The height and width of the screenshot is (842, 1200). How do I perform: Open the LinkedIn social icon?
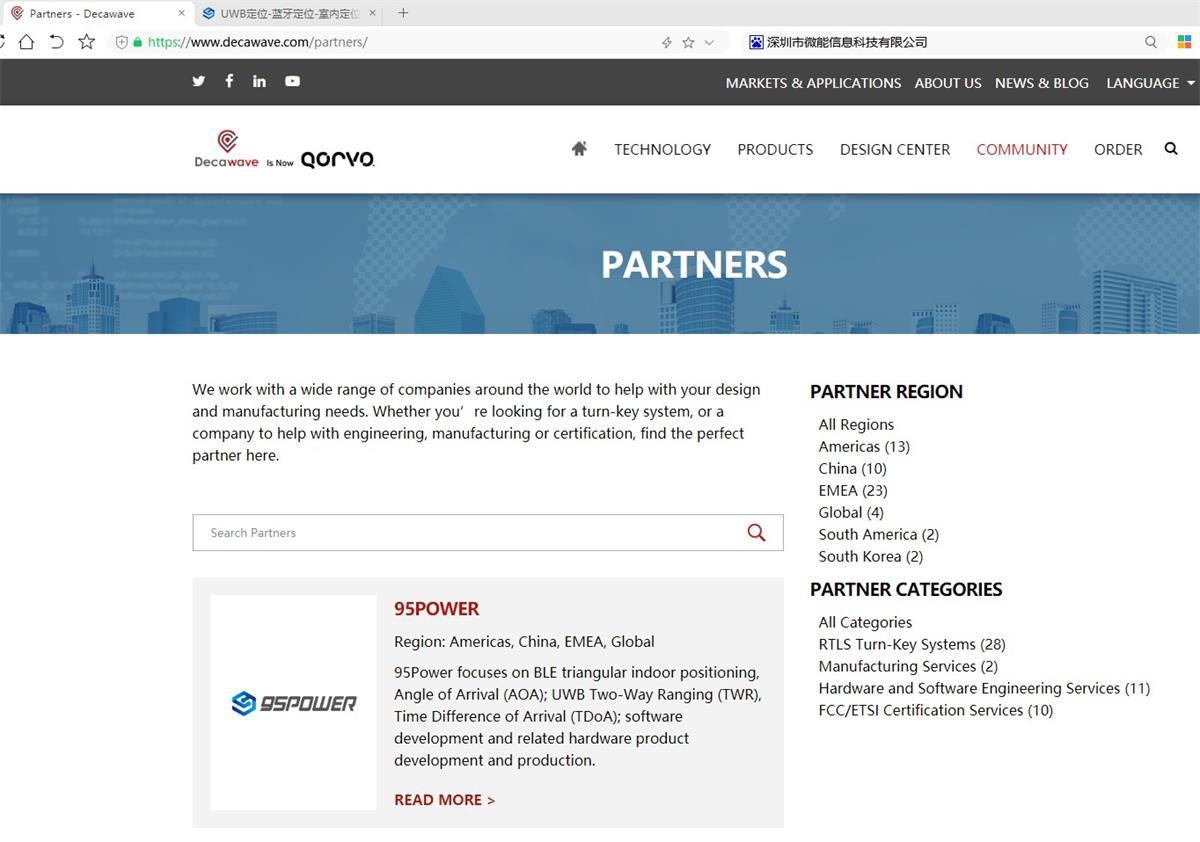pyautogui.click(x=259, y=81)
